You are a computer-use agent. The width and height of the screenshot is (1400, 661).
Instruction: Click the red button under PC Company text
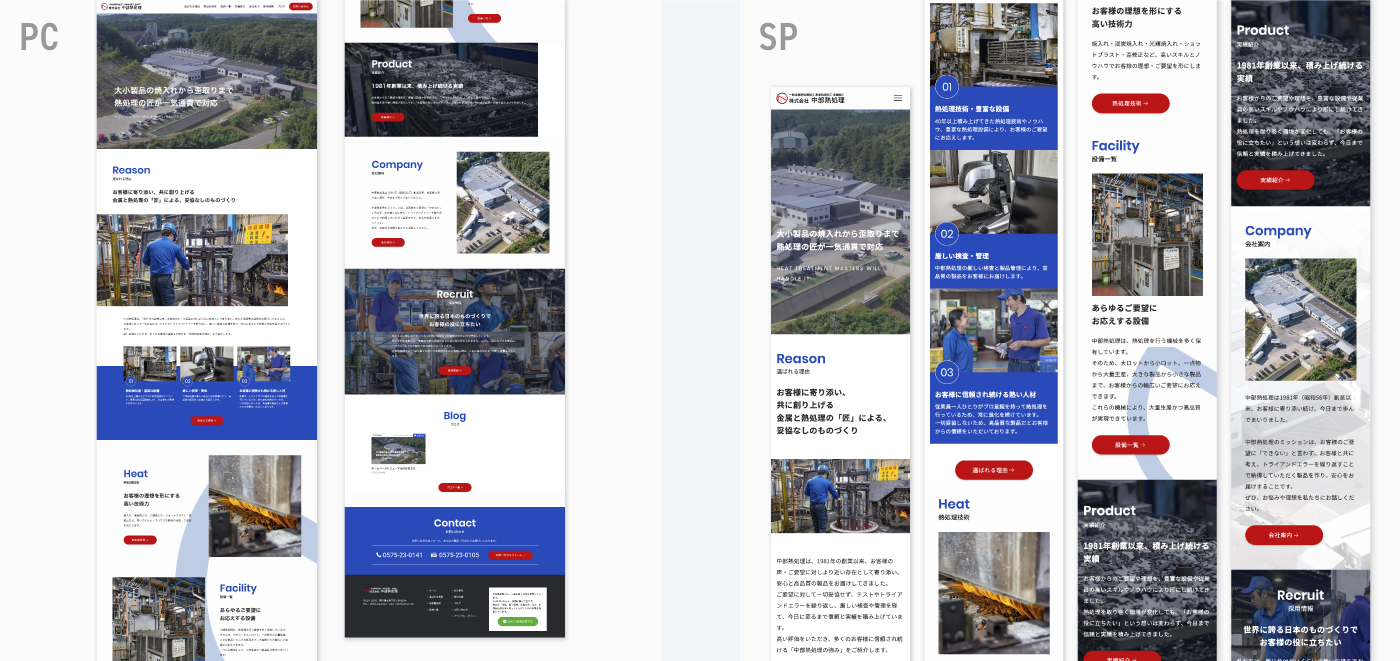(388, 242)
